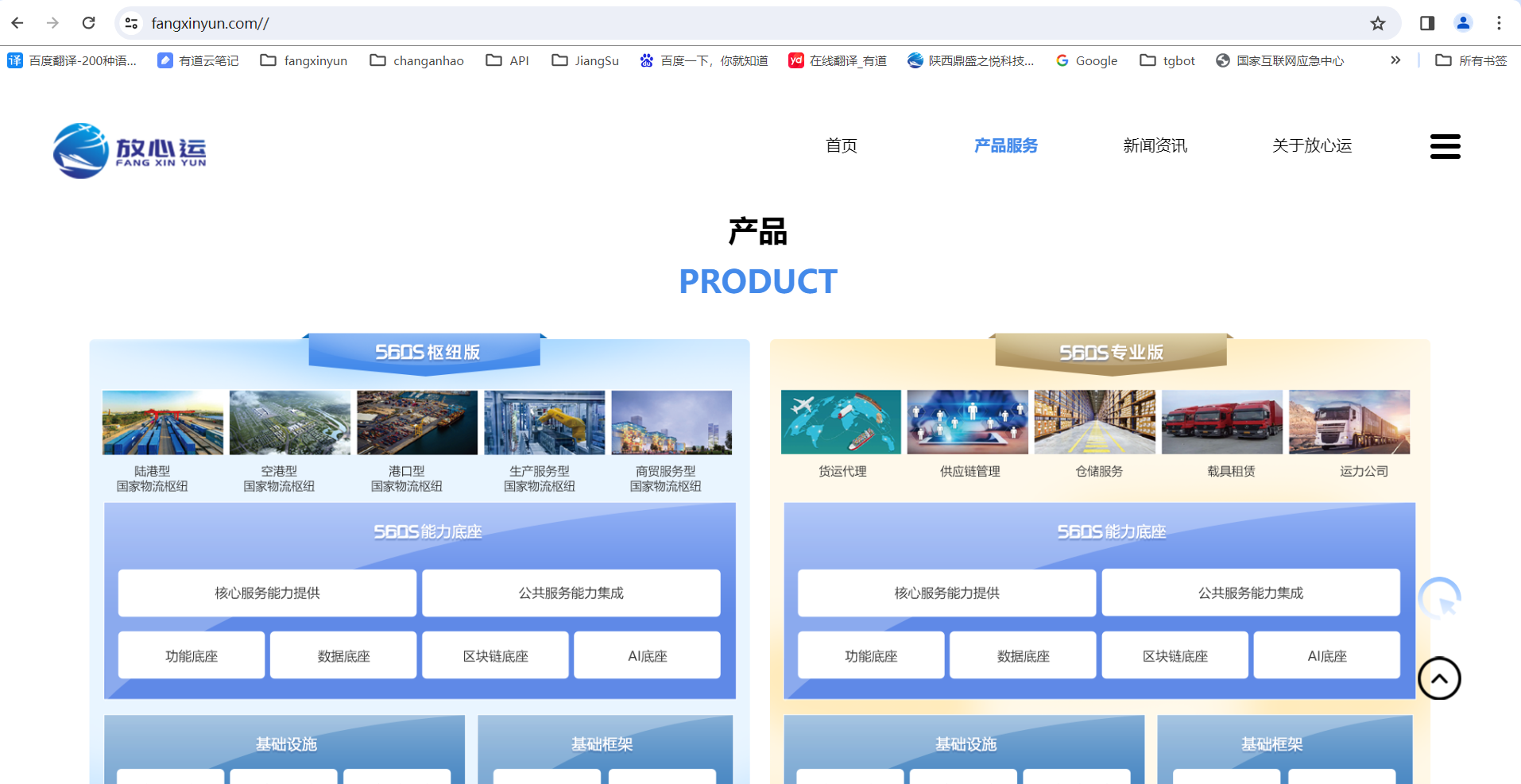Show more bookmarks chevron
1521x784 pixels.
[x=1395, y=60]
